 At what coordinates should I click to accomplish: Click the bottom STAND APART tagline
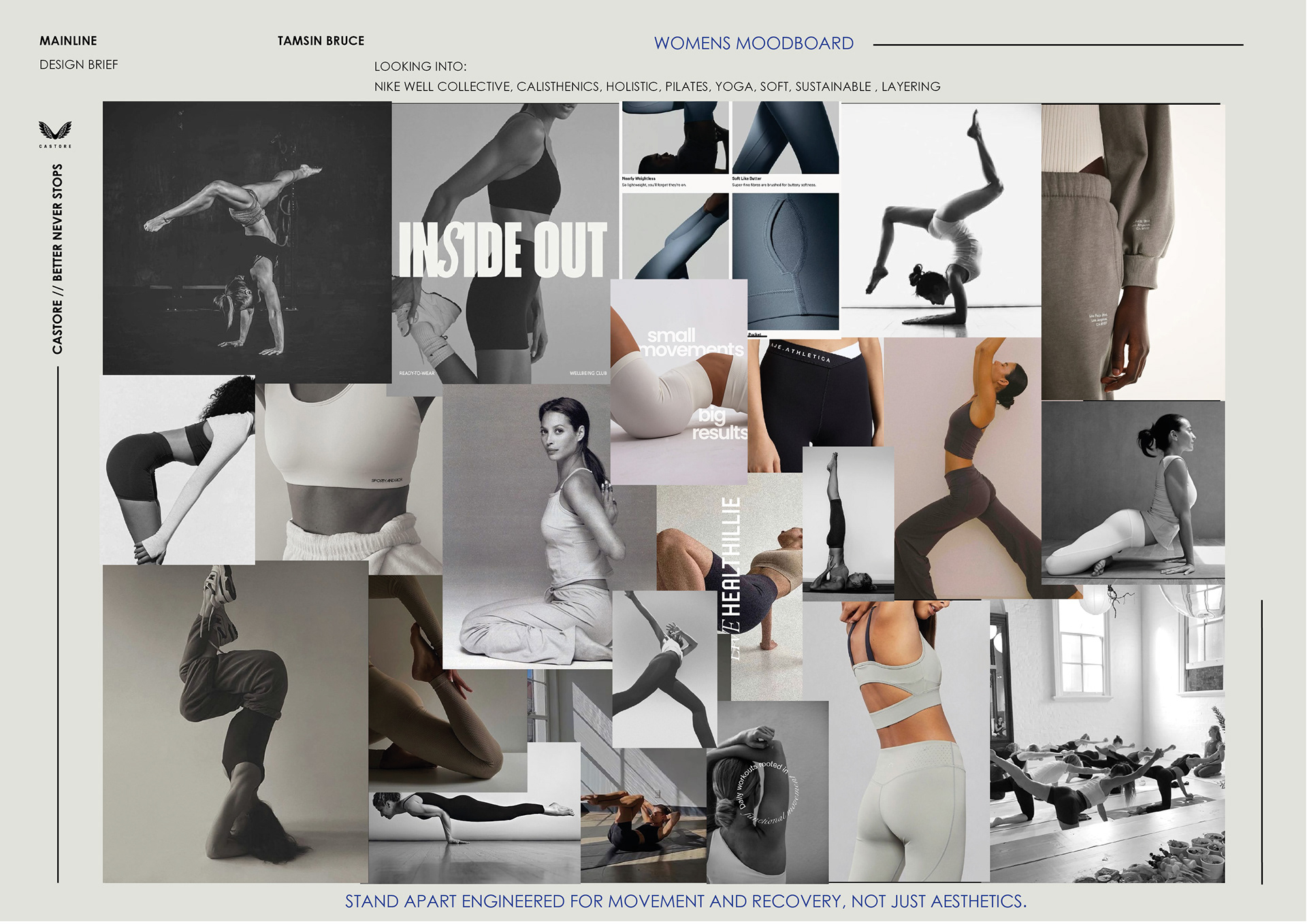685,902
